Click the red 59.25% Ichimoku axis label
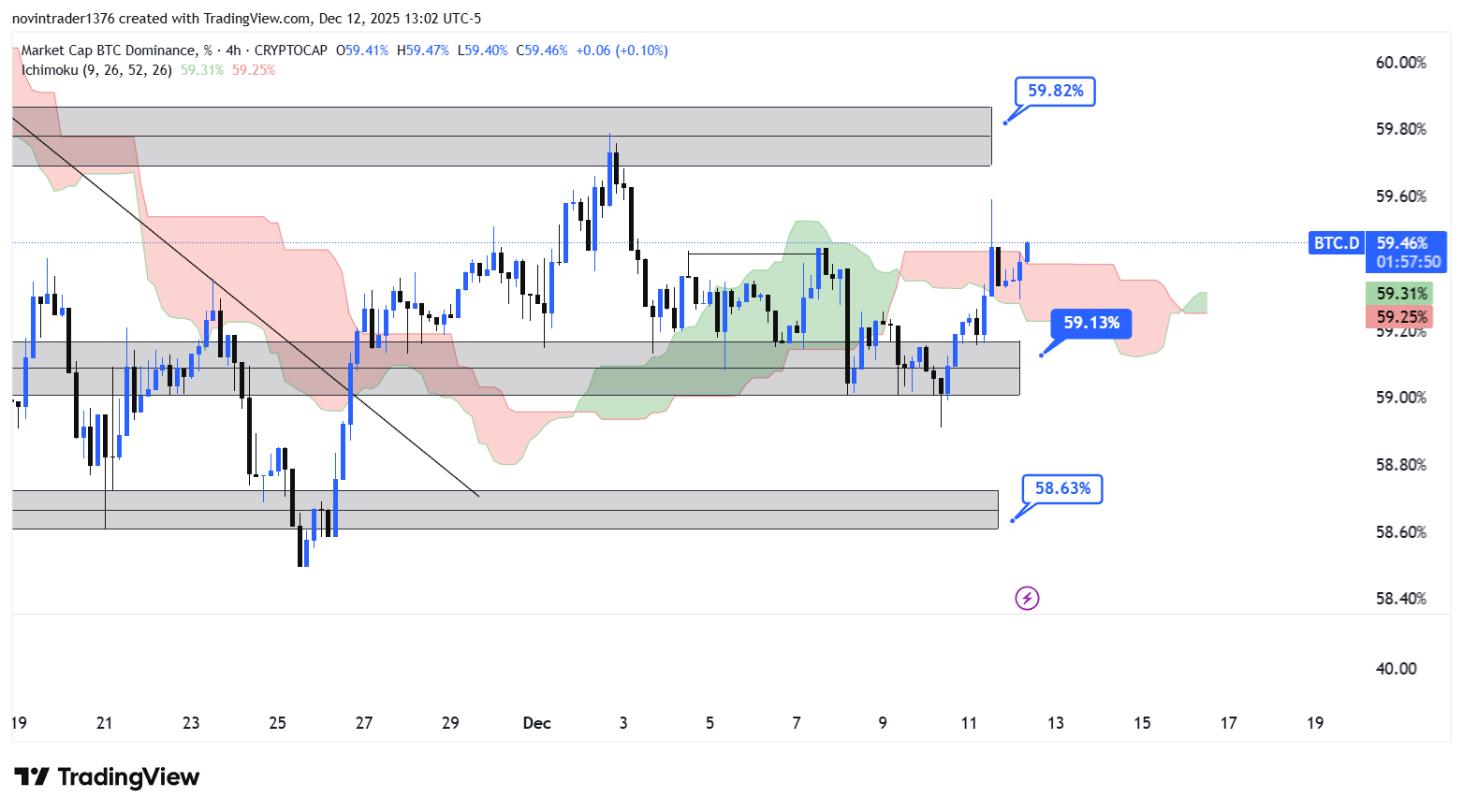 1400,317
